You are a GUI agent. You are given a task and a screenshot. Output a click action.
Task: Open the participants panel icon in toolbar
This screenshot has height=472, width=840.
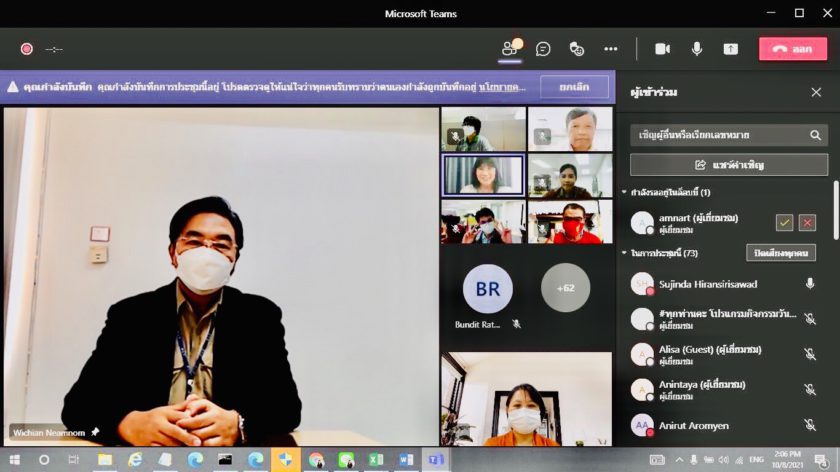pos(510,48)
